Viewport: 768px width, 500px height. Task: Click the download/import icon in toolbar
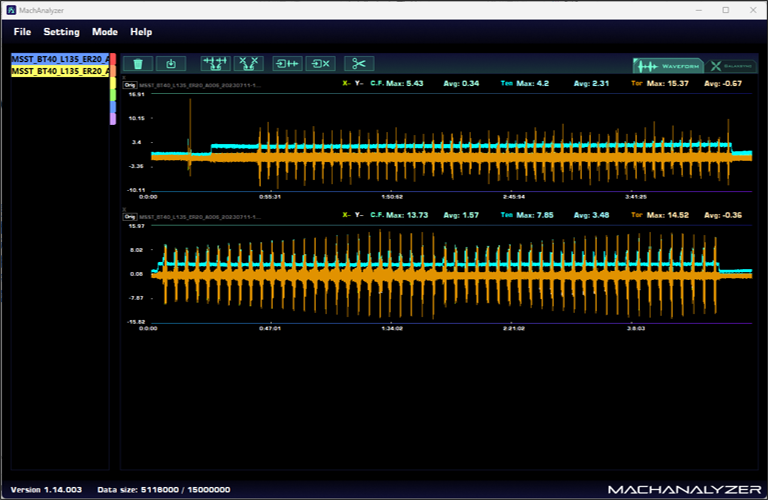click(171, 64)
